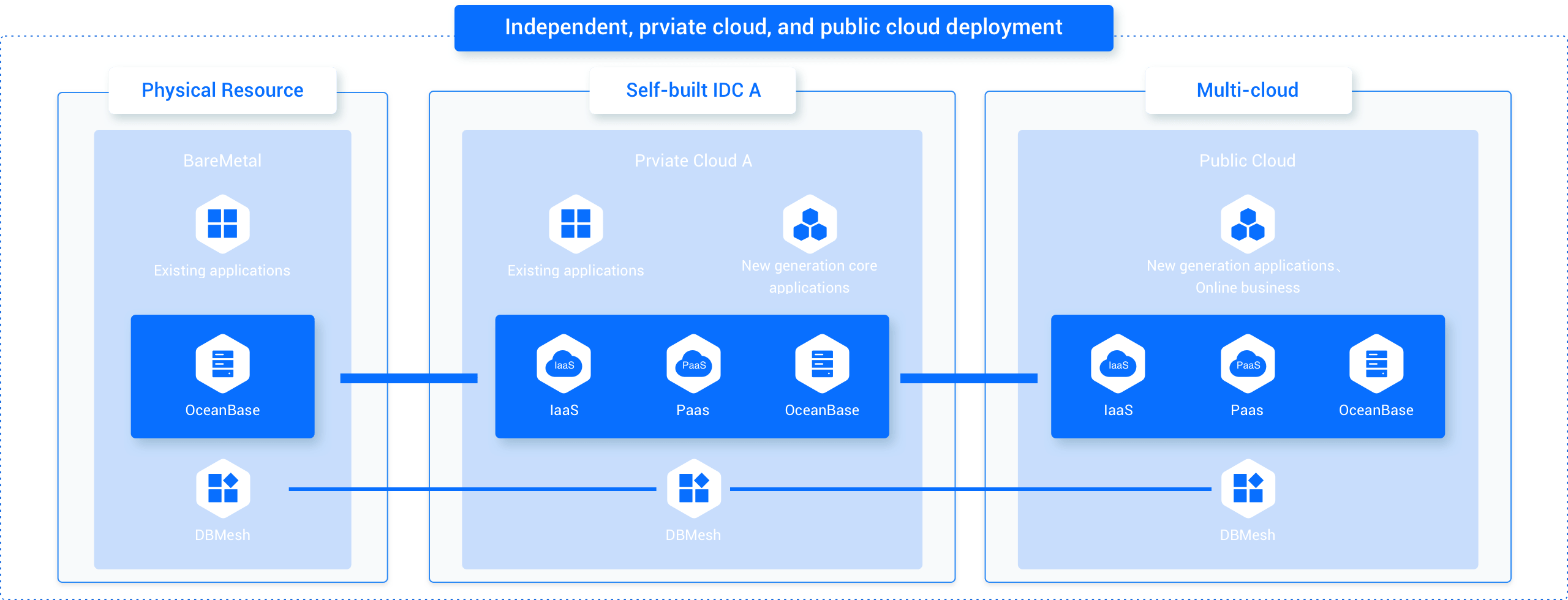
Task: Click the Physical Resource heading label
Action: coord(222,90)
